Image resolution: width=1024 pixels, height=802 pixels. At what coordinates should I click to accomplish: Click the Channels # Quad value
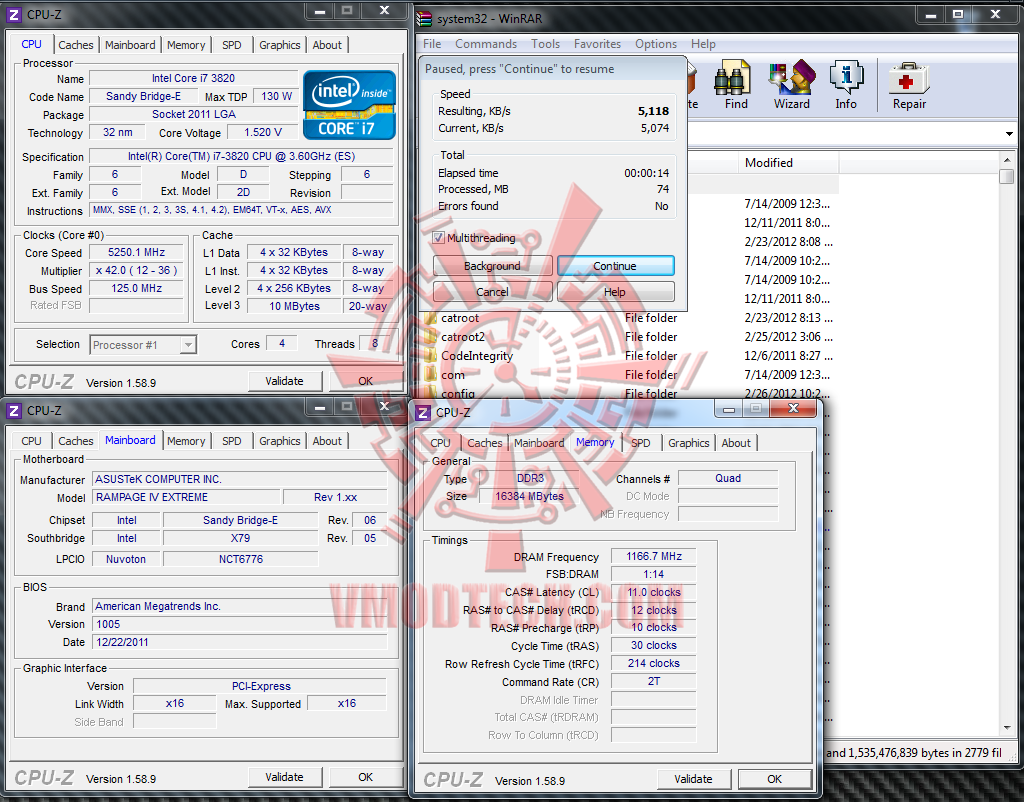click(728, 478)
